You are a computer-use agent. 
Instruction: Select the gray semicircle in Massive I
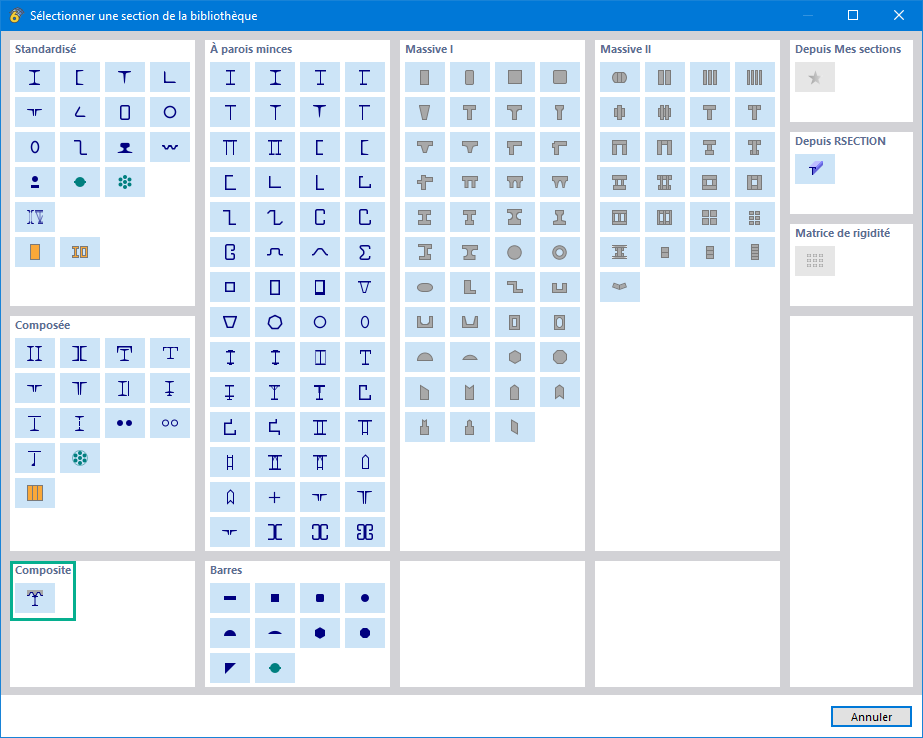424,357
